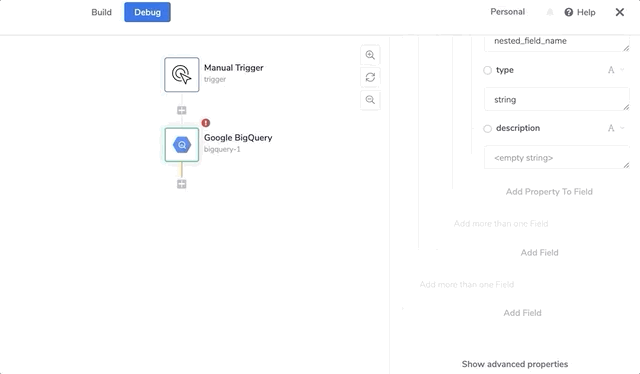Add step below Manual Trigger with plus
This screenshot has width=640, height=374.
click(182, 110)
